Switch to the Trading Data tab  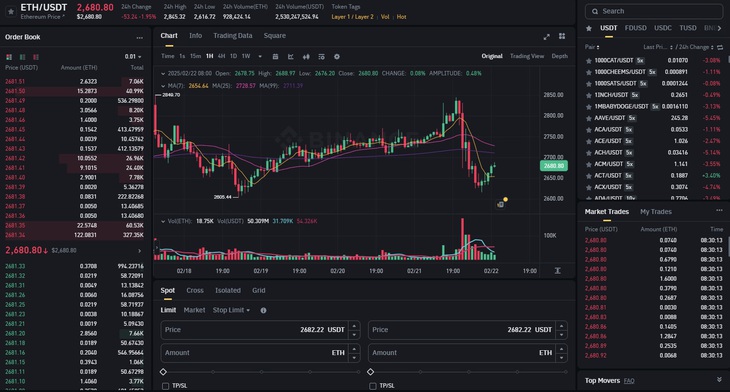pos(233,36)
